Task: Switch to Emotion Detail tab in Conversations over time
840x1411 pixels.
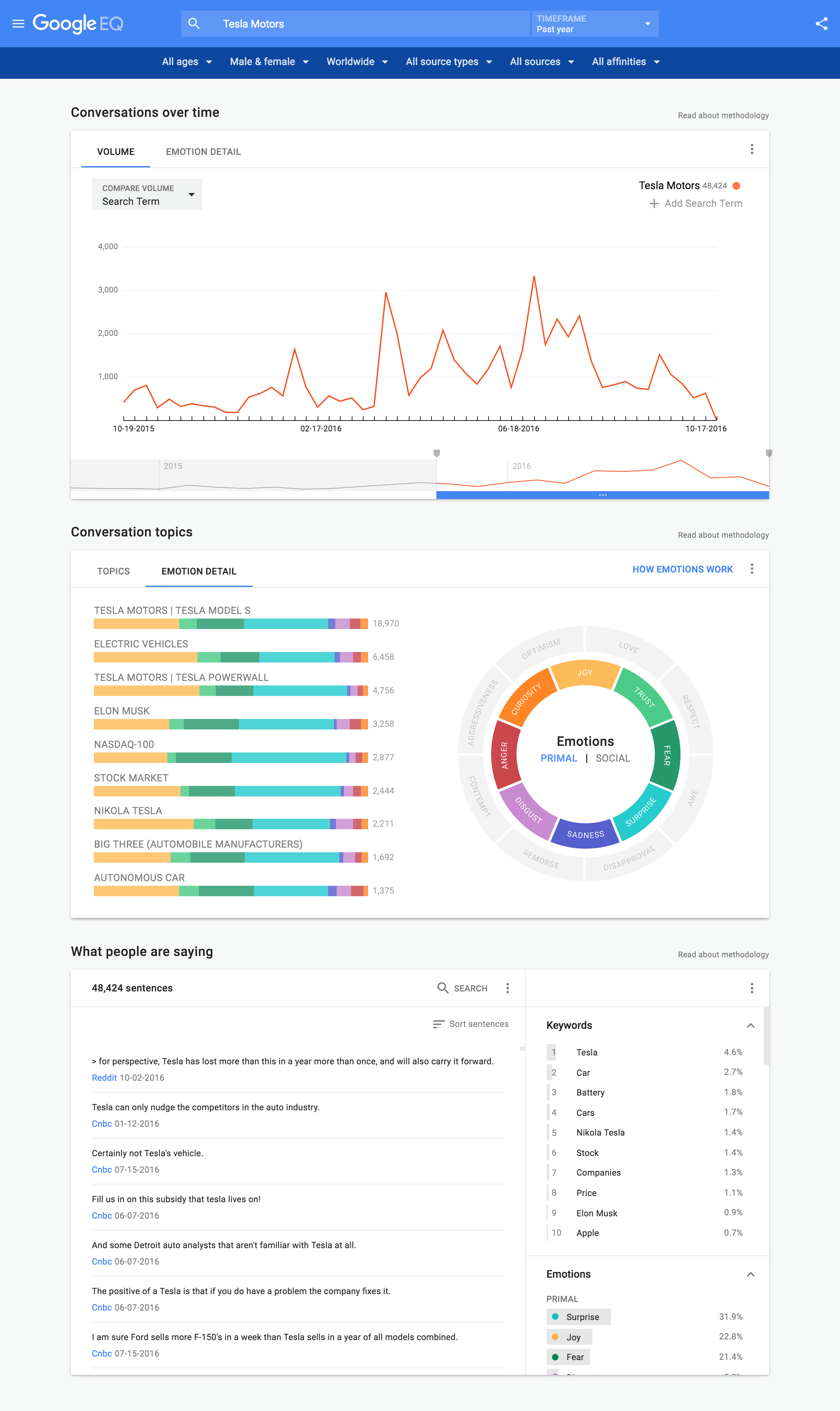Action: [x=203, y=152]
